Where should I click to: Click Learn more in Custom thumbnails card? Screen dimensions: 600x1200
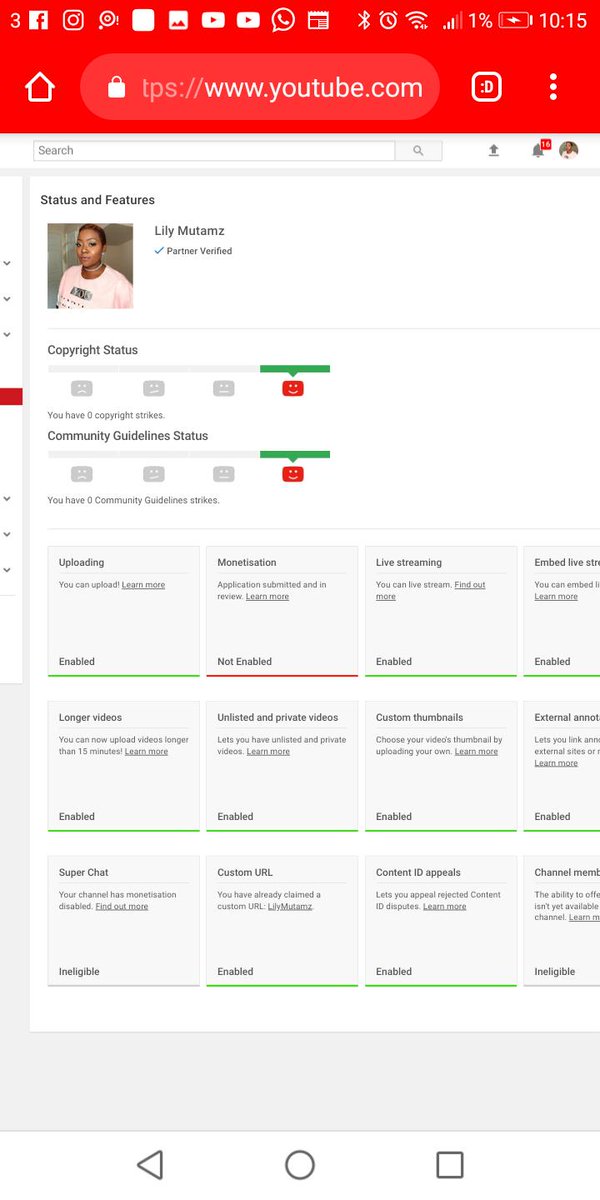pyautogui.click(x=476, y=752)
